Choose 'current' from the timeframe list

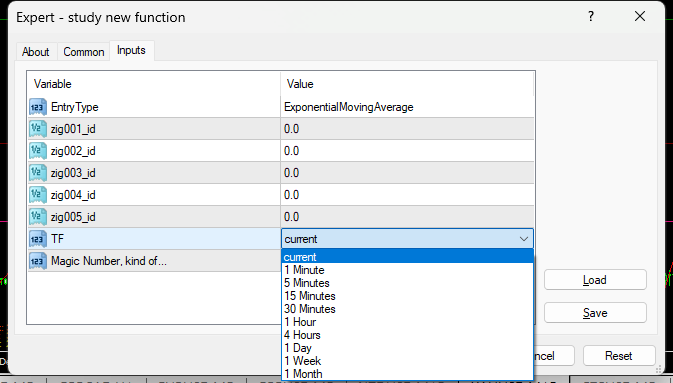point(407,257)
